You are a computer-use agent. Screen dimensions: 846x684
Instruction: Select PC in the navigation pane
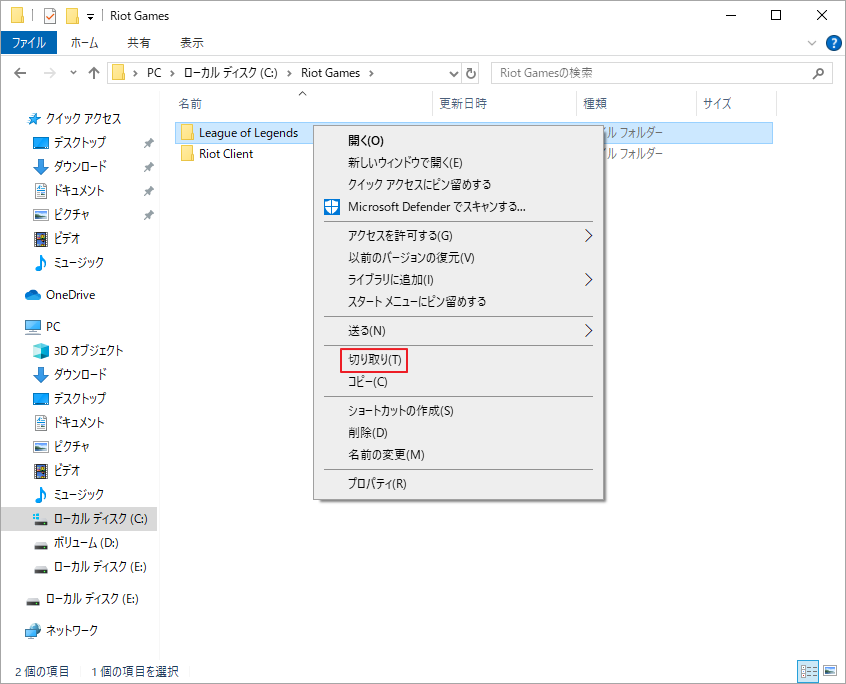tap(43, 327)
